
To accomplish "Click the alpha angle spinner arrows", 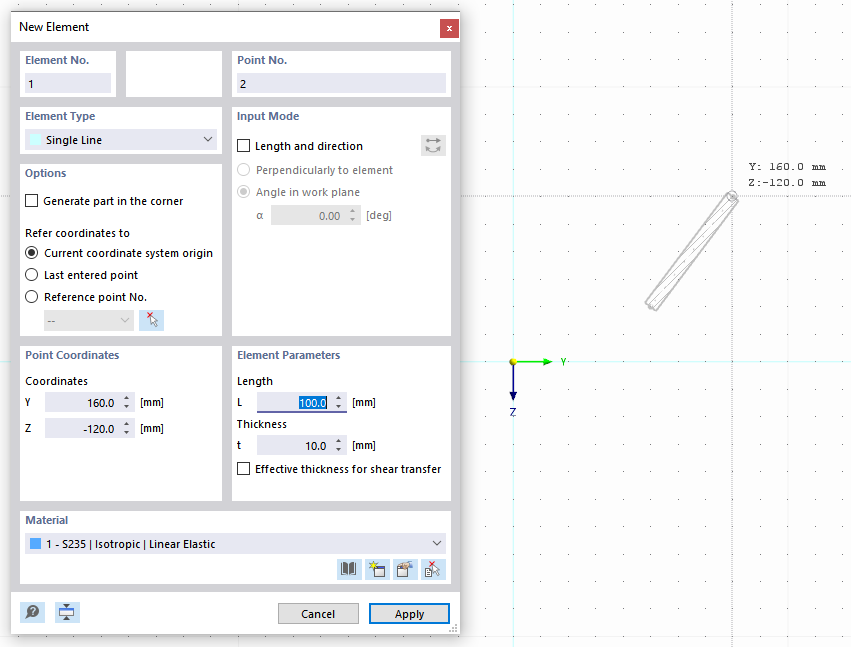I will tap(353, 215).
